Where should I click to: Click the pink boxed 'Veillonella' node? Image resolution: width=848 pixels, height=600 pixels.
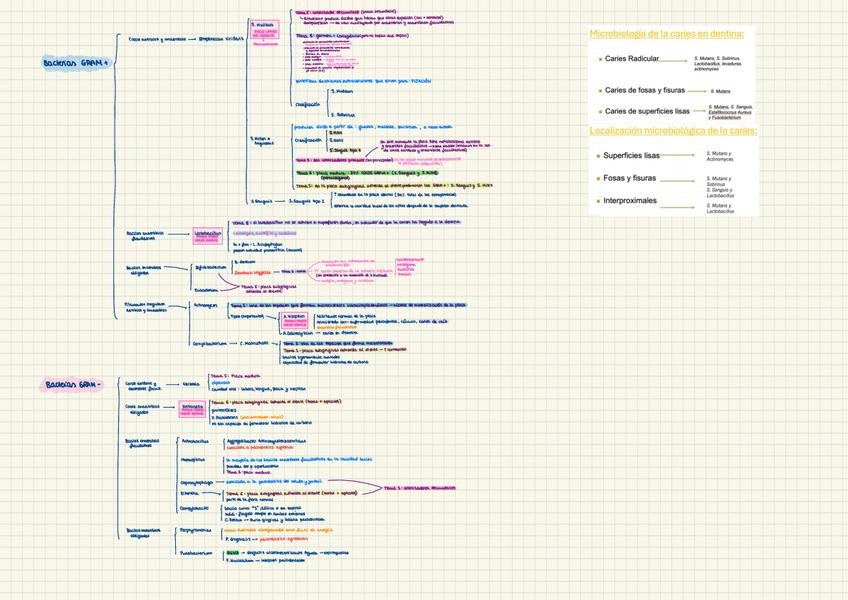tap(192, 409)
